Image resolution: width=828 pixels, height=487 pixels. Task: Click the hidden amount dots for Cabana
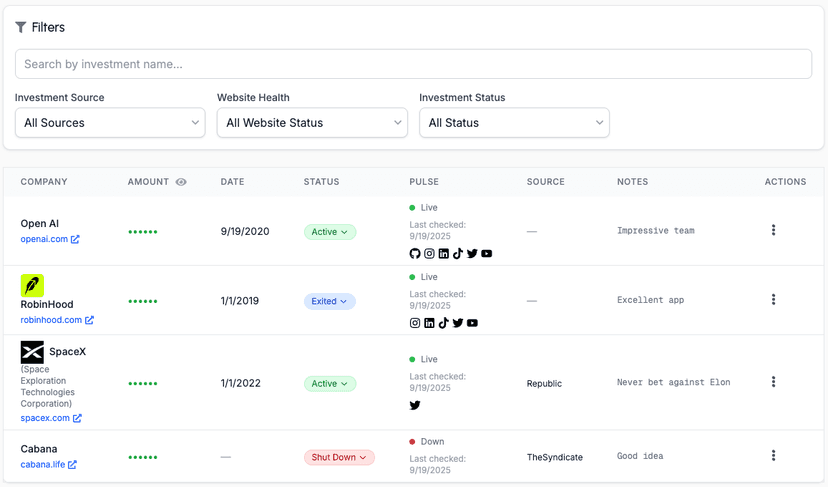pyautogui.click(x=143, y=457)
